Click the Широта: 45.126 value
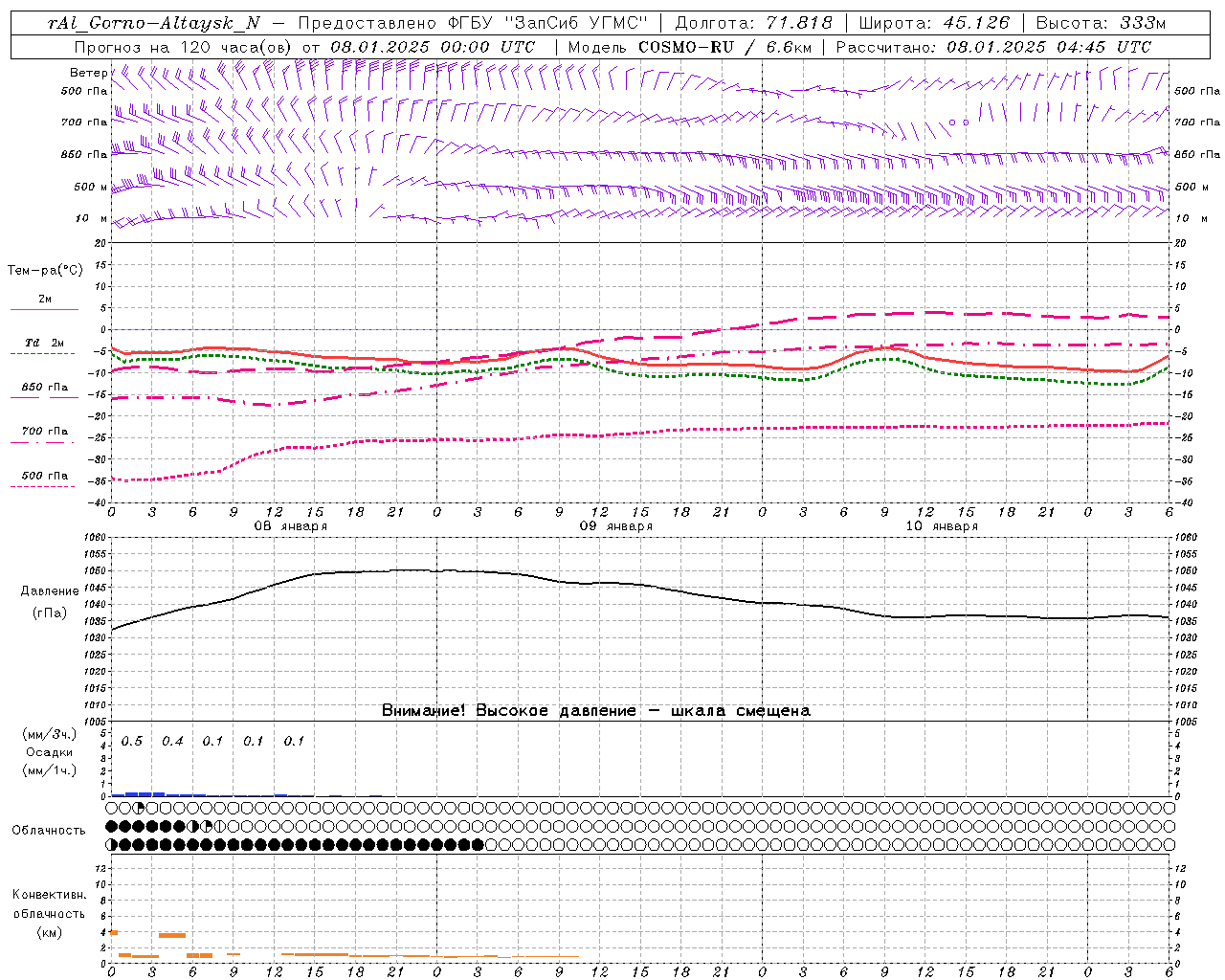Image resolution: width=1225 pixels, height=980 pixels. click(933, 24)
